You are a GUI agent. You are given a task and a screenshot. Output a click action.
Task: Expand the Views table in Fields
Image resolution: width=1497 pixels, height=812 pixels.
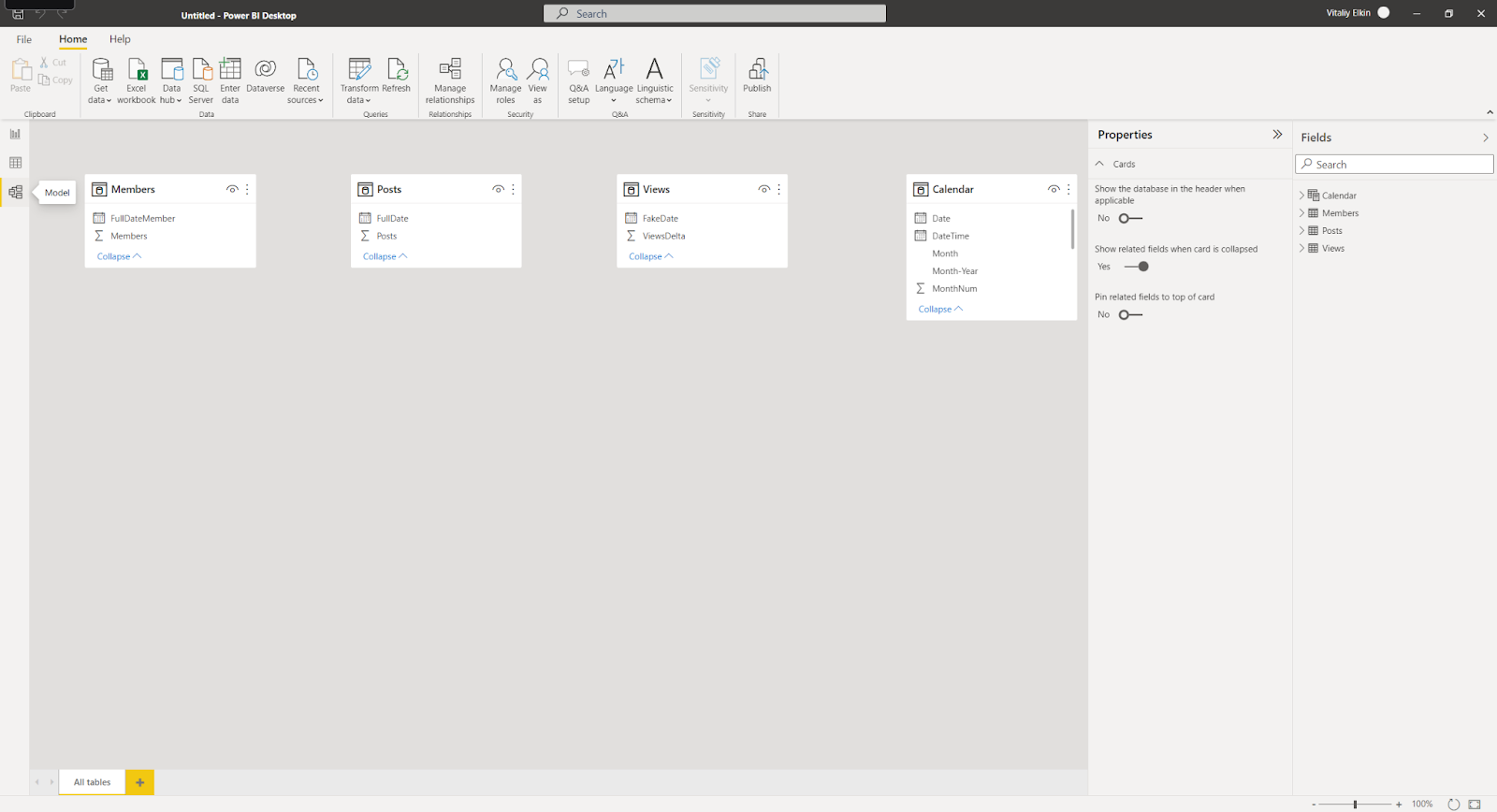tap(1301, 249)
